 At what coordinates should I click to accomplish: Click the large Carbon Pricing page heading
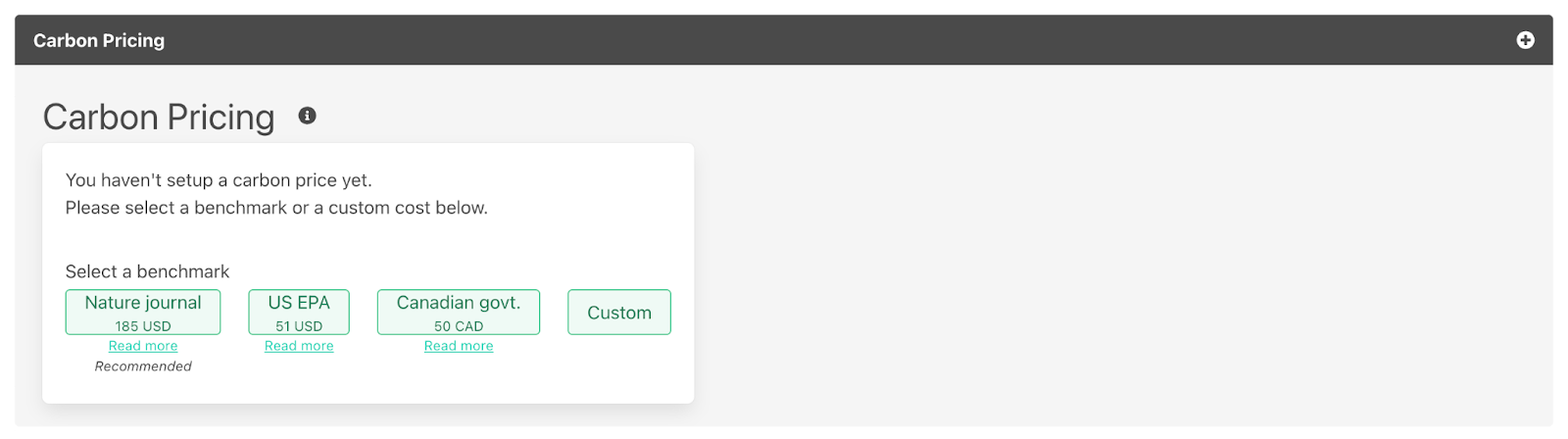(159, 118)
